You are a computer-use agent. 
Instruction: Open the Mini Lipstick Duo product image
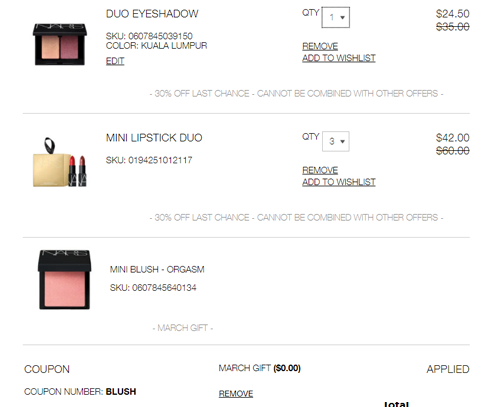click(x=60, y=162)
